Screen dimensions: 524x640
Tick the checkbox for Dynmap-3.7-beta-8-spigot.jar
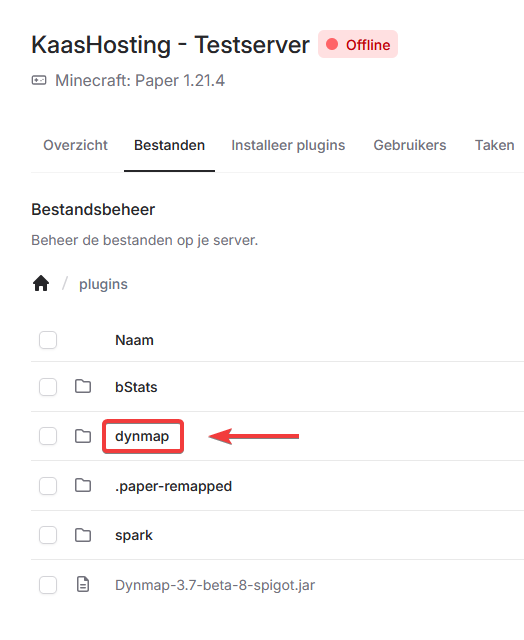click(x=48, y=585)
